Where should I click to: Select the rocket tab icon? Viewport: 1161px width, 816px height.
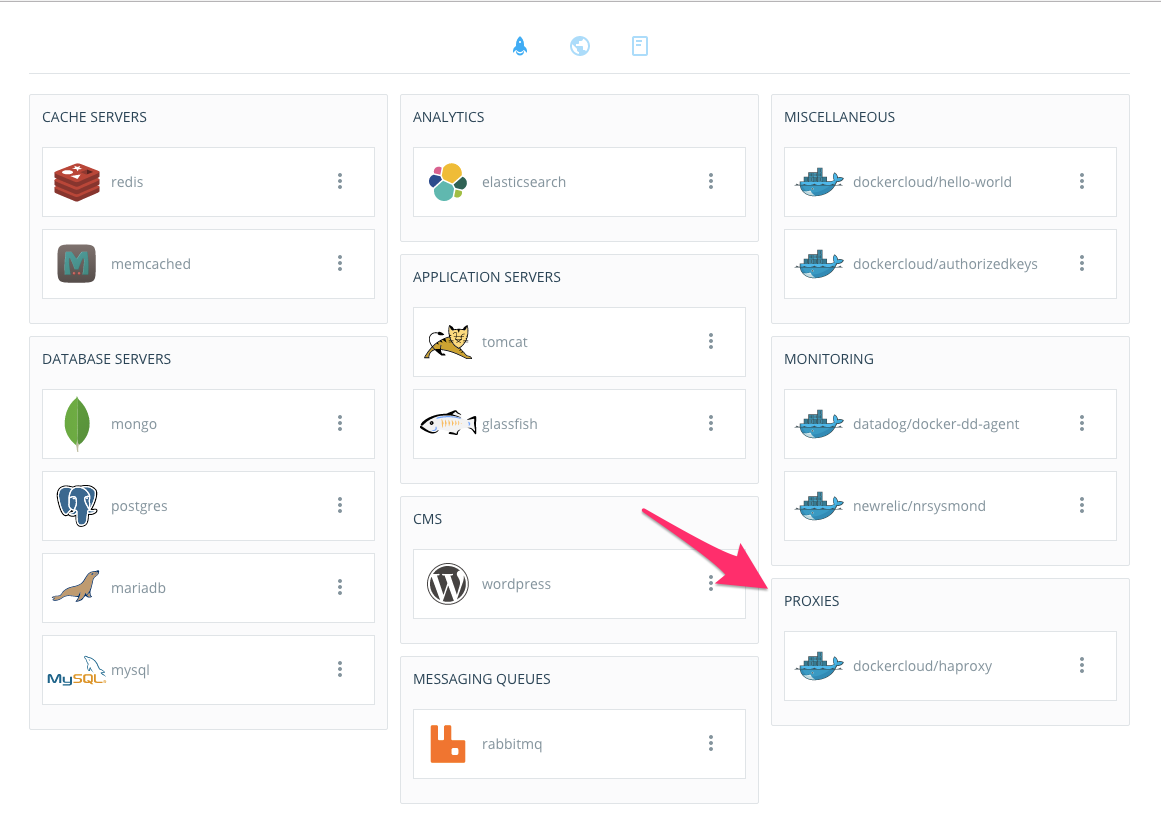click(x=520, y=46)
